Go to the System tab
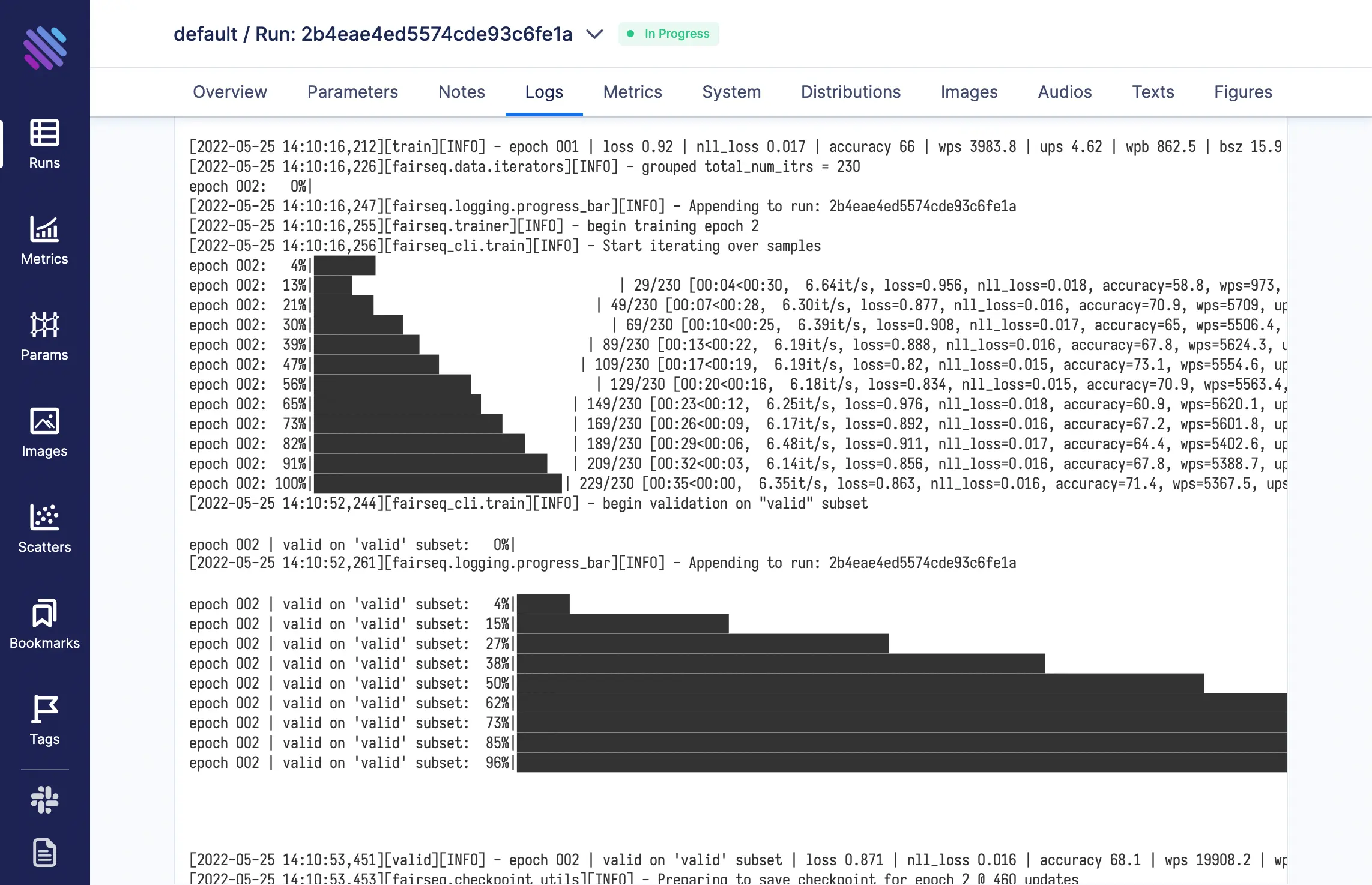Viewport: 1372px width, 885px height. click(x=731, y=92)
